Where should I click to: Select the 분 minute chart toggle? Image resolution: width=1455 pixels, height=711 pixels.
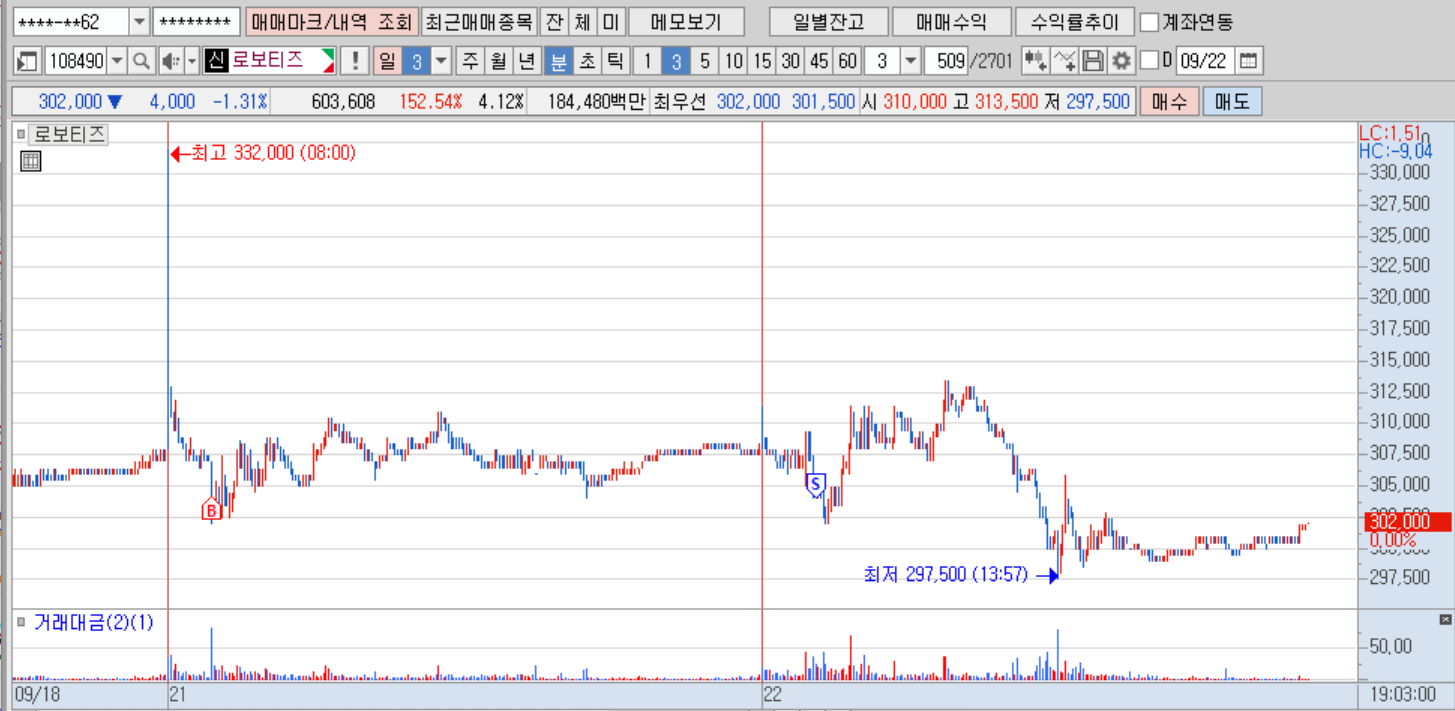pos(558,61)
